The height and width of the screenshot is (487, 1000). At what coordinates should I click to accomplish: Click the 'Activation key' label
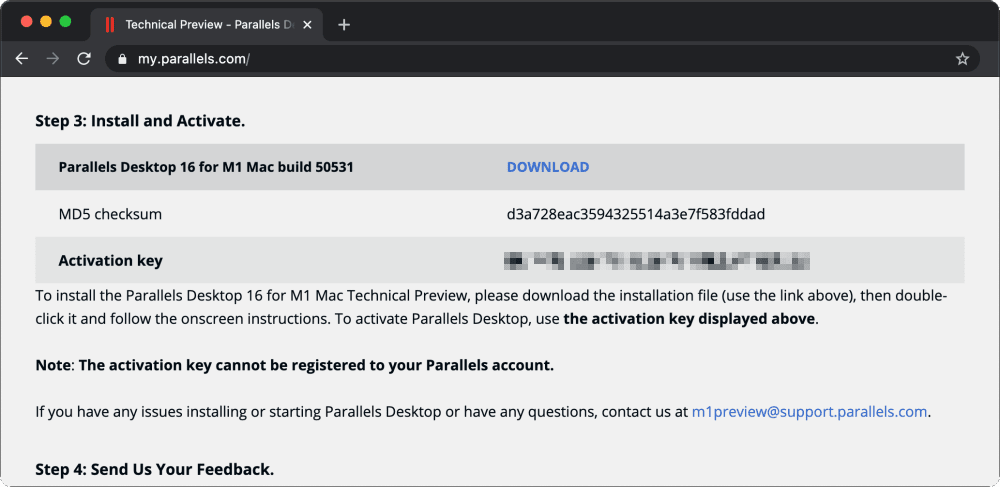pyautogui.click(x=110, y=261)
